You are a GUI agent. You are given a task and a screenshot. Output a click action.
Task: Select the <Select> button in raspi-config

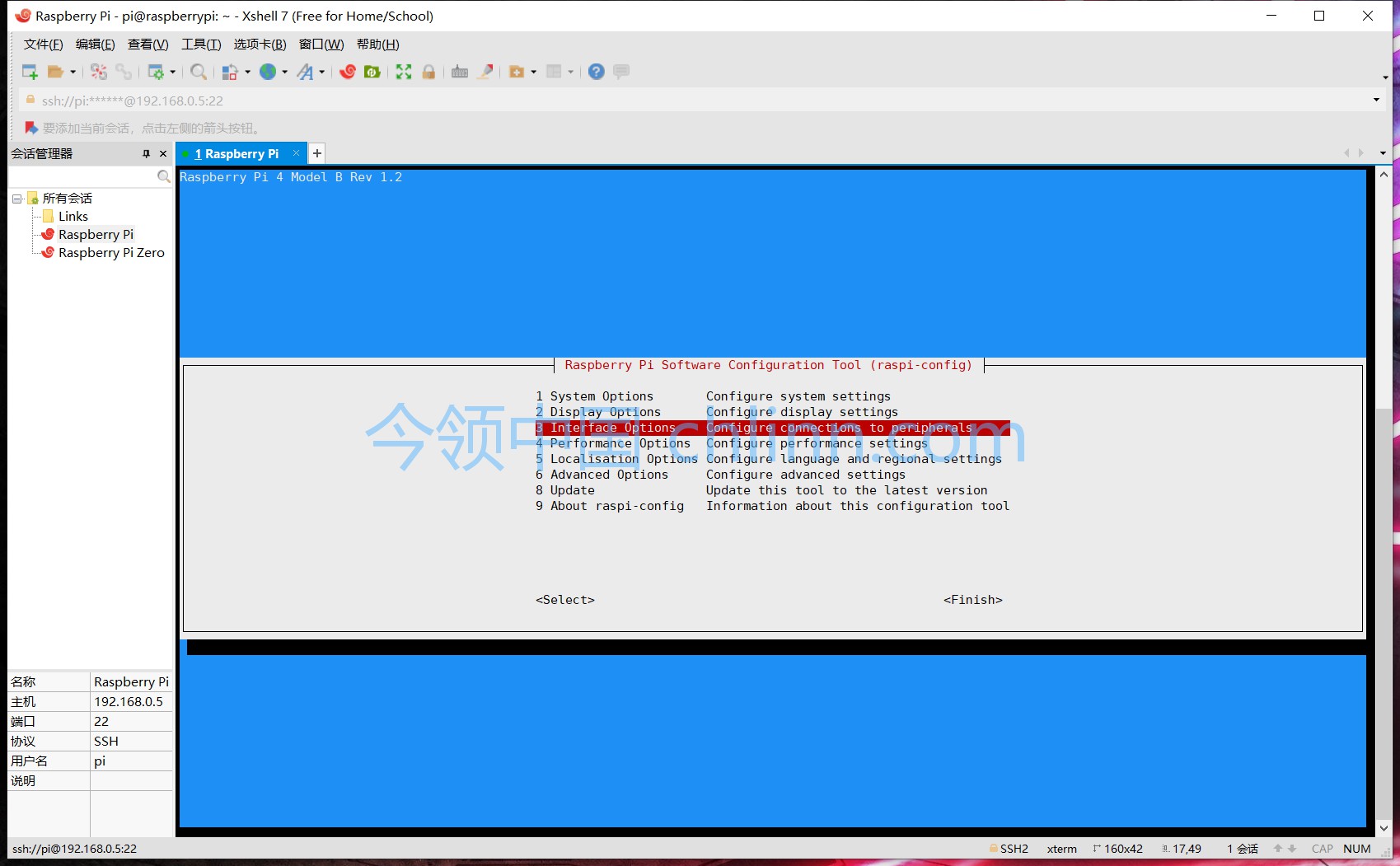(x=565, y=600)
